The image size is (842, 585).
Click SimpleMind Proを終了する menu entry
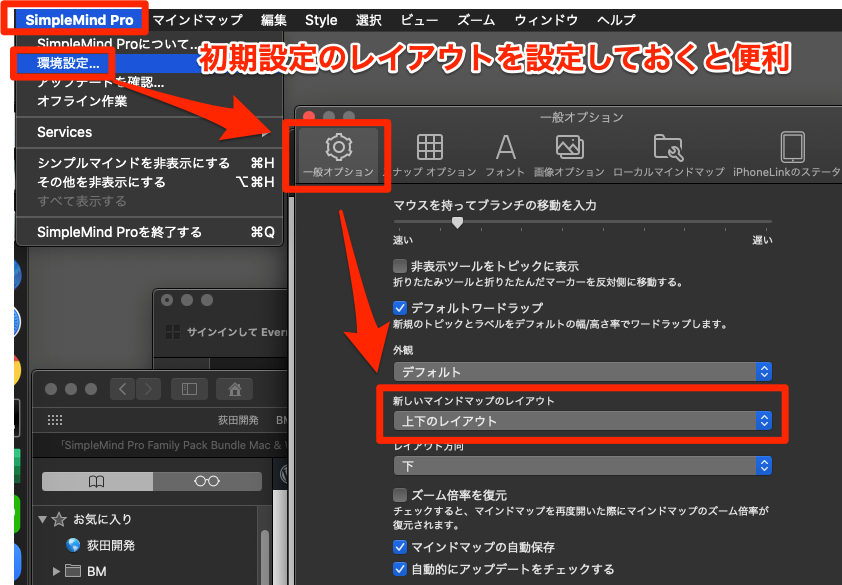119,232
